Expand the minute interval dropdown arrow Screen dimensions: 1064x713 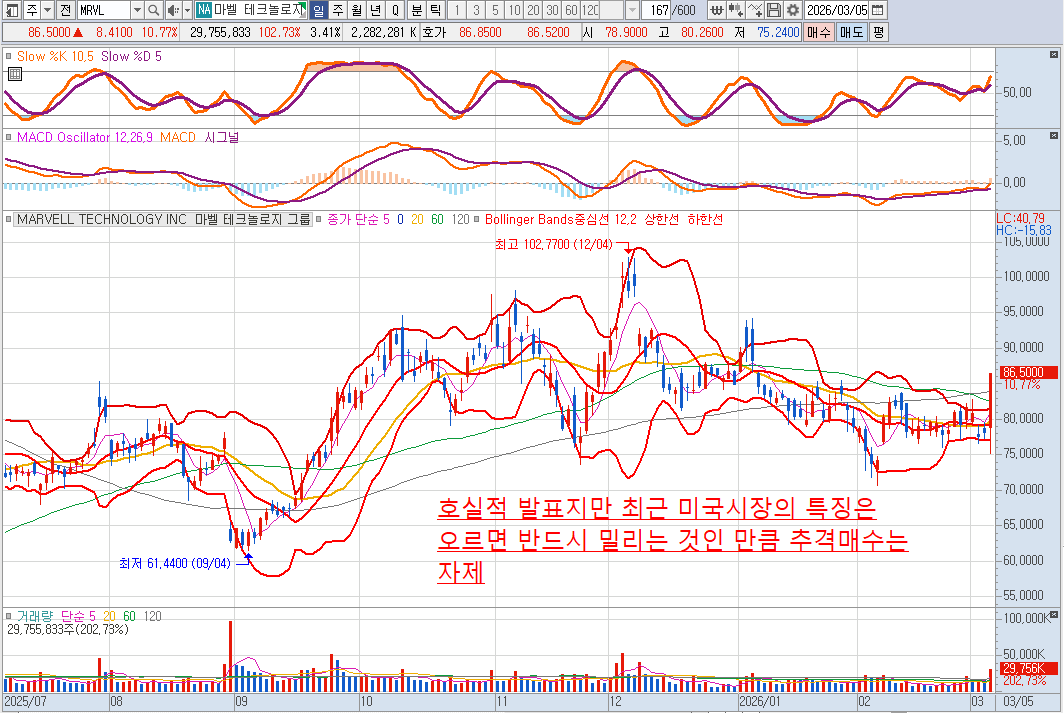(x=632, y=10)
